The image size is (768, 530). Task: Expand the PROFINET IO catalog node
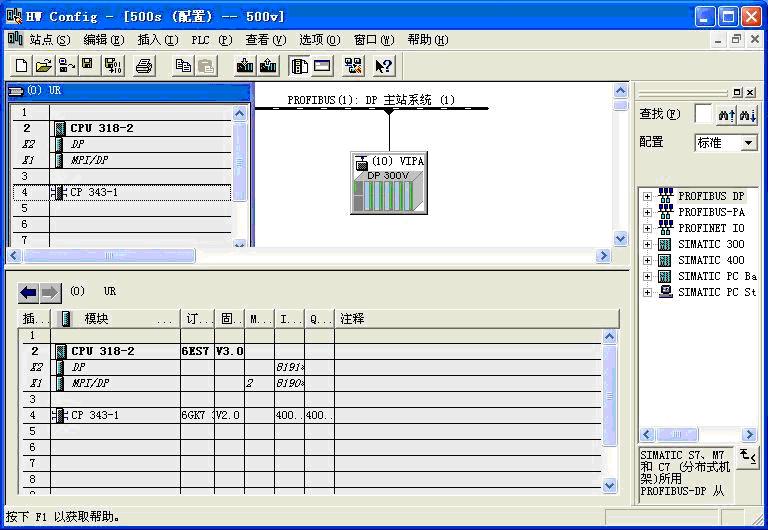(647, 229)
